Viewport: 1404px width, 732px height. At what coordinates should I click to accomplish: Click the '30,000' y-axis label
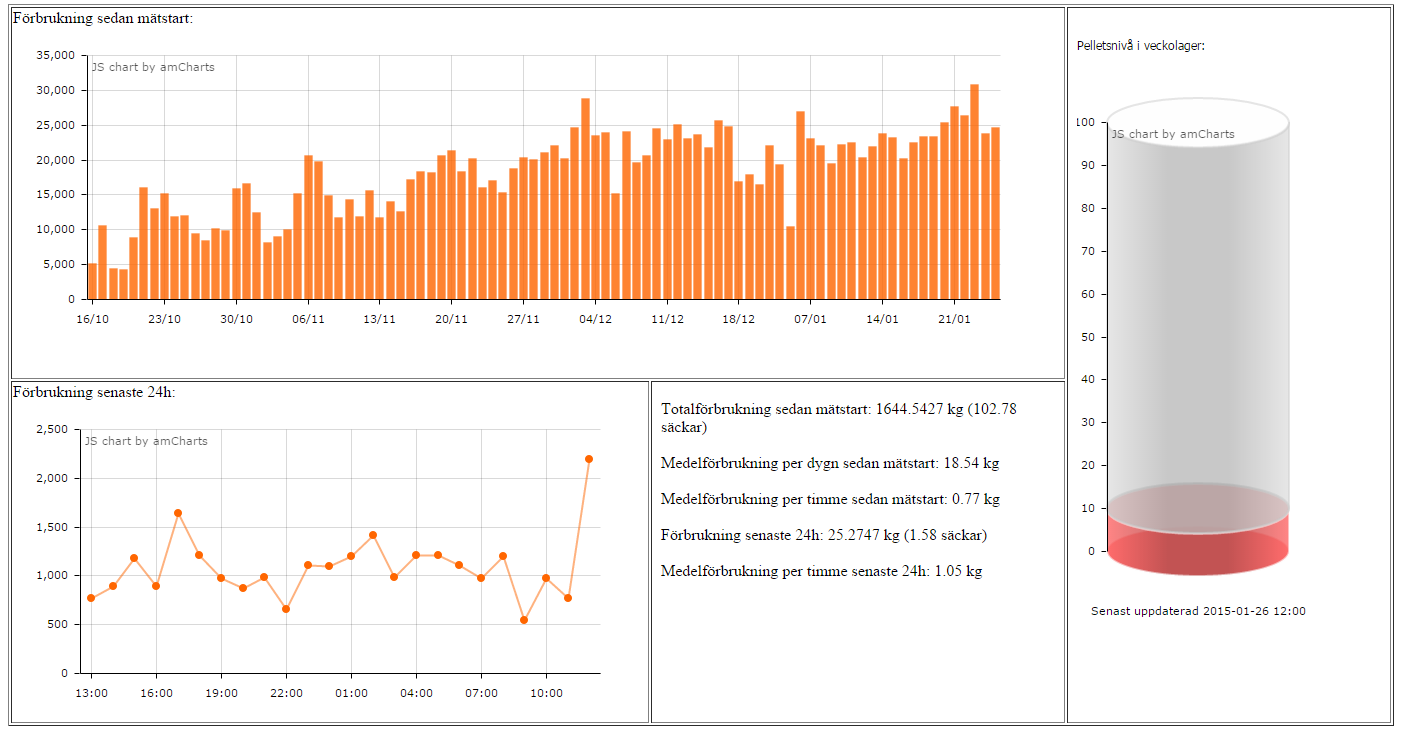(55, 91)
